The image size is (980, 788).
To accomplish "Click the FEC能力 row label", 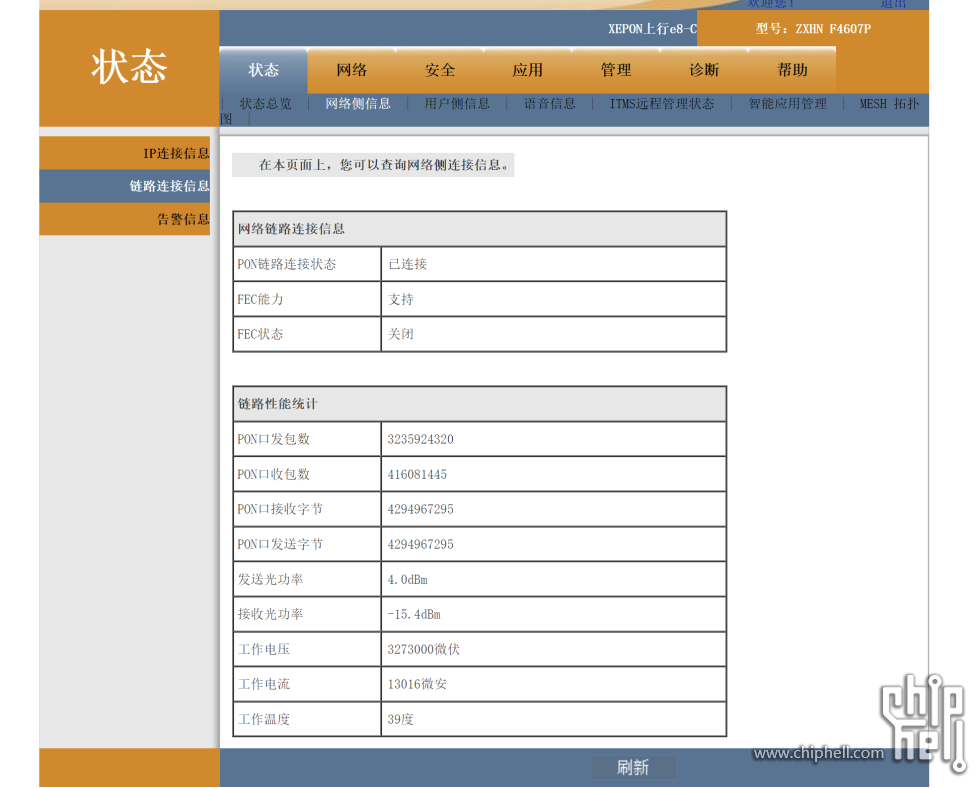I will click(x=260, y=299).
